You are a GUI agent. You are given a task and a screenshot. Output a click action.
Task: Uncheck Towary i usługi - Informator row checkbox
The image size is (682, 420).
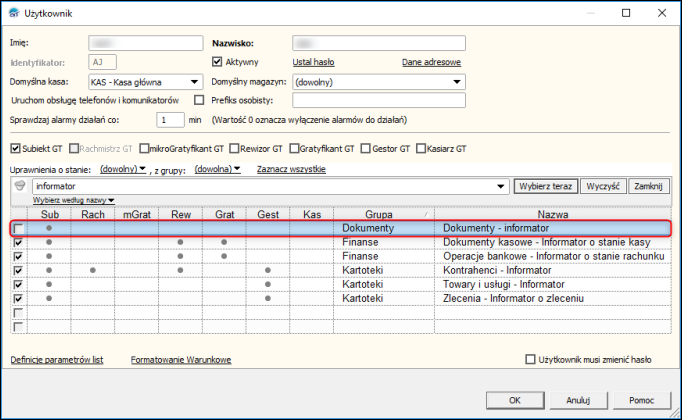(x=18, y=284)
